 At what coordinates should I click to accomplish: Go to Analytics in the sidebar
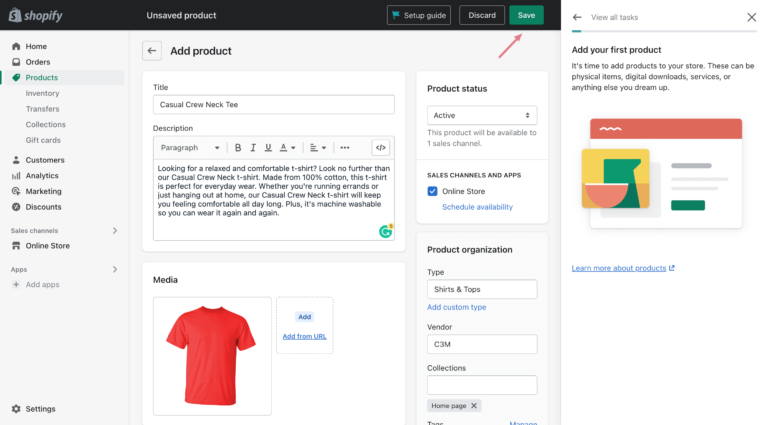tap(42, 175)
